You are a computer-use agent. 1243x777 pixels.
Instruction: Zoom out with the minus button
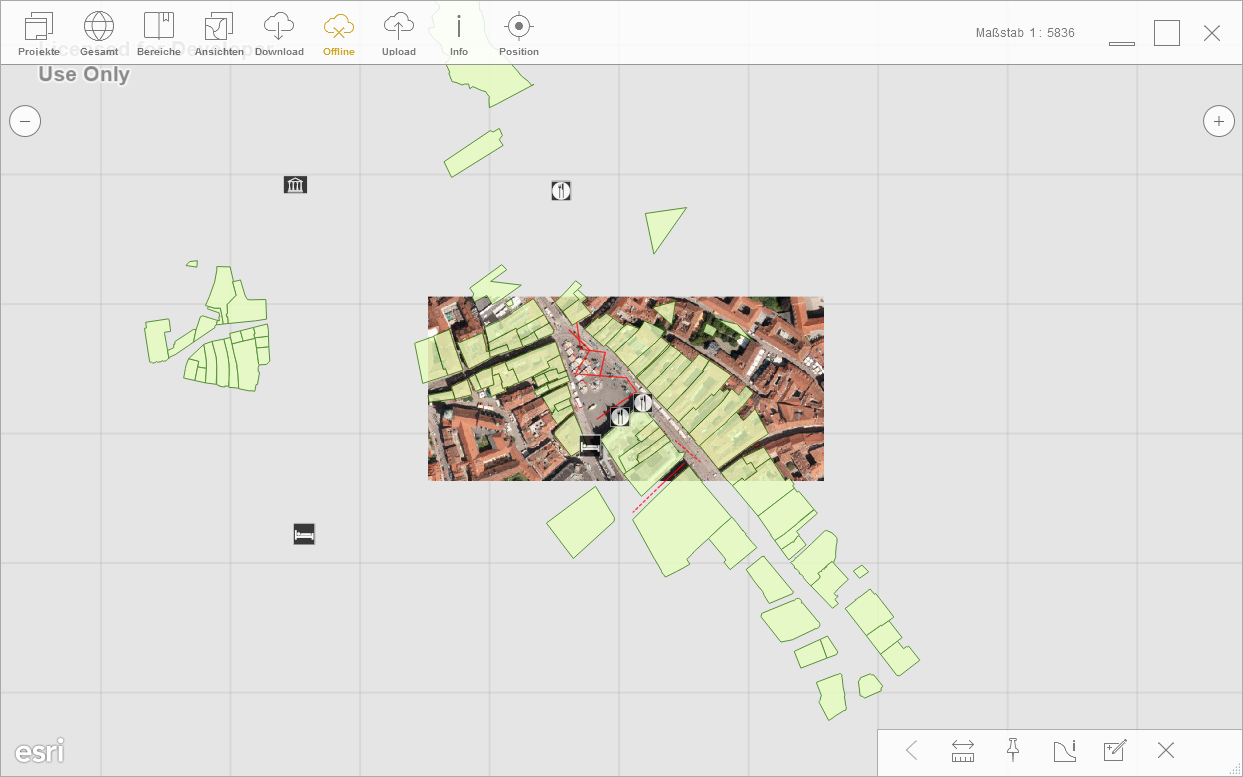(25, 122)
